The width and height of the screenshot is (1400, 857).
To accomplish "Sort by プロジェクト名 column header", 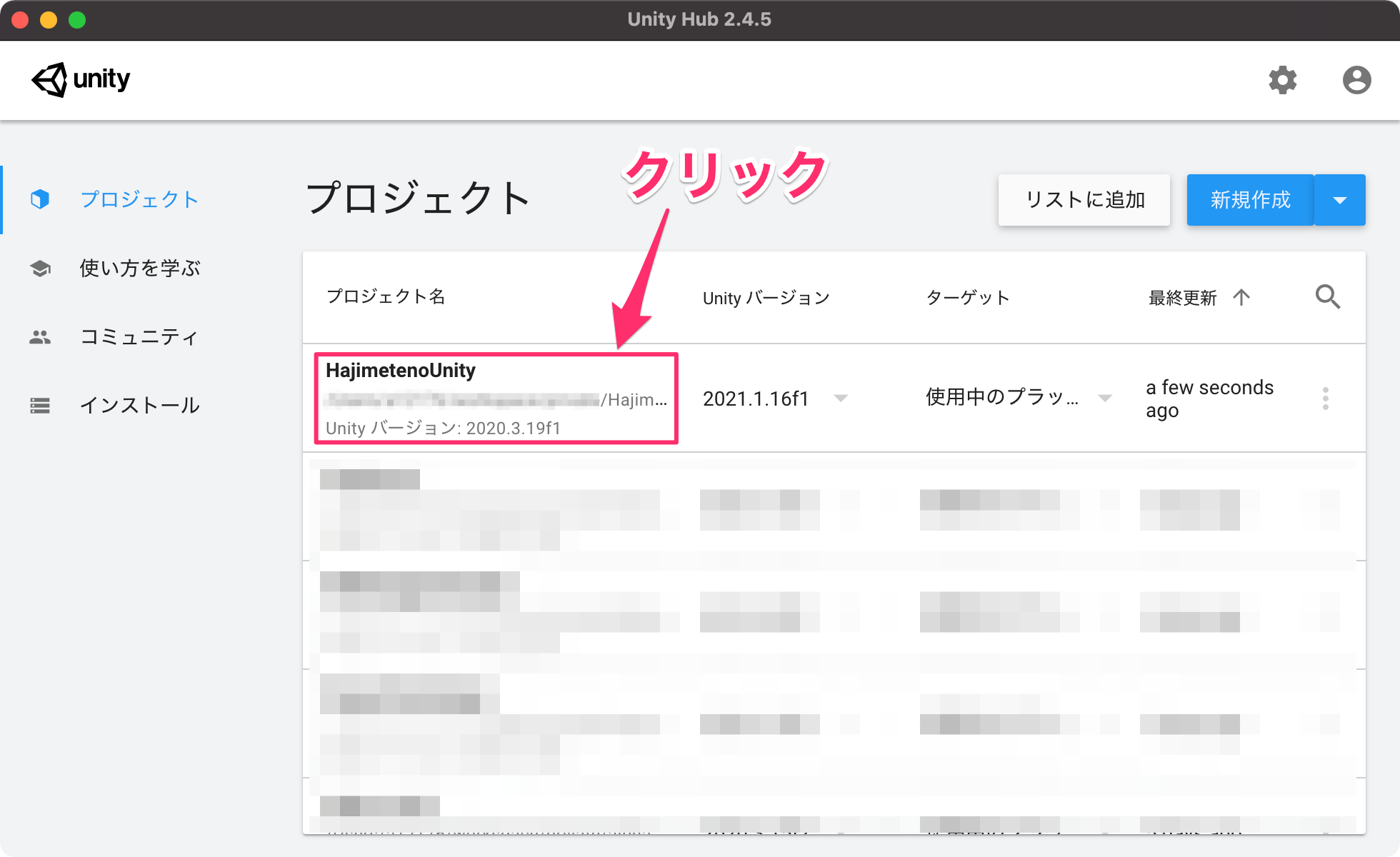I will pyautogui.click(x=386, y=296).
